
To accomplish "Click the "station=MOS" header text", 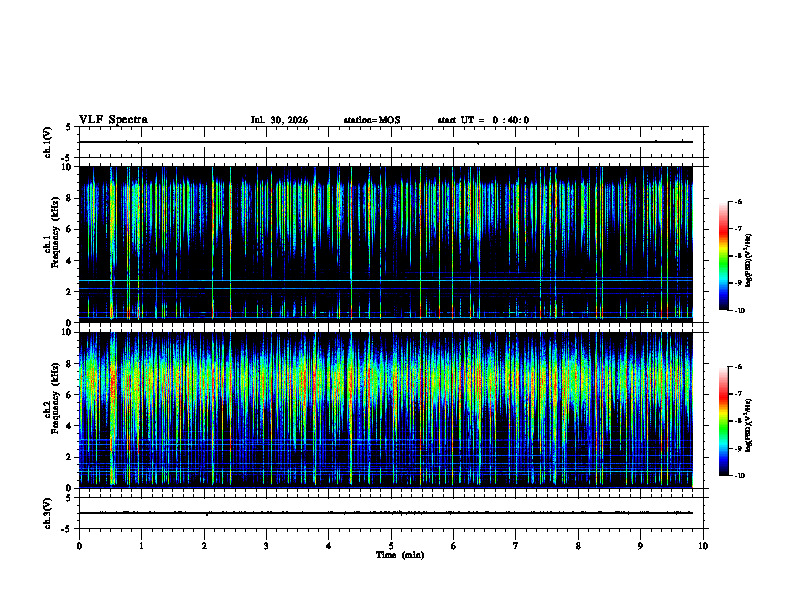I will pyautogui.click(x=372, y=120).
